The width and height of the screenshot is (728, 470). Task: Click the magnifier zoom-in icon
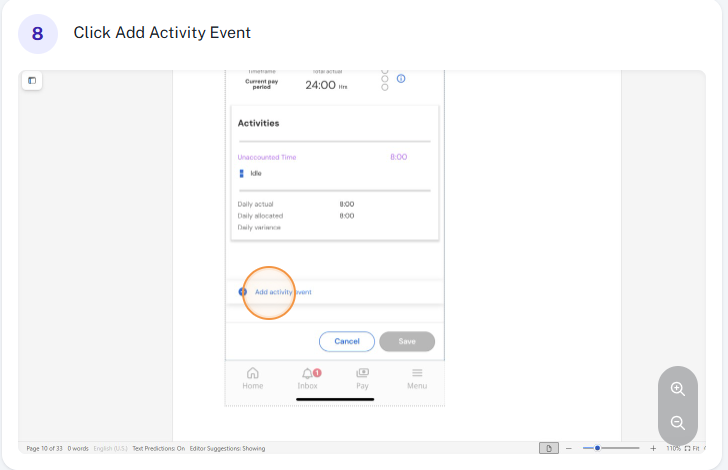pos(677,389)
